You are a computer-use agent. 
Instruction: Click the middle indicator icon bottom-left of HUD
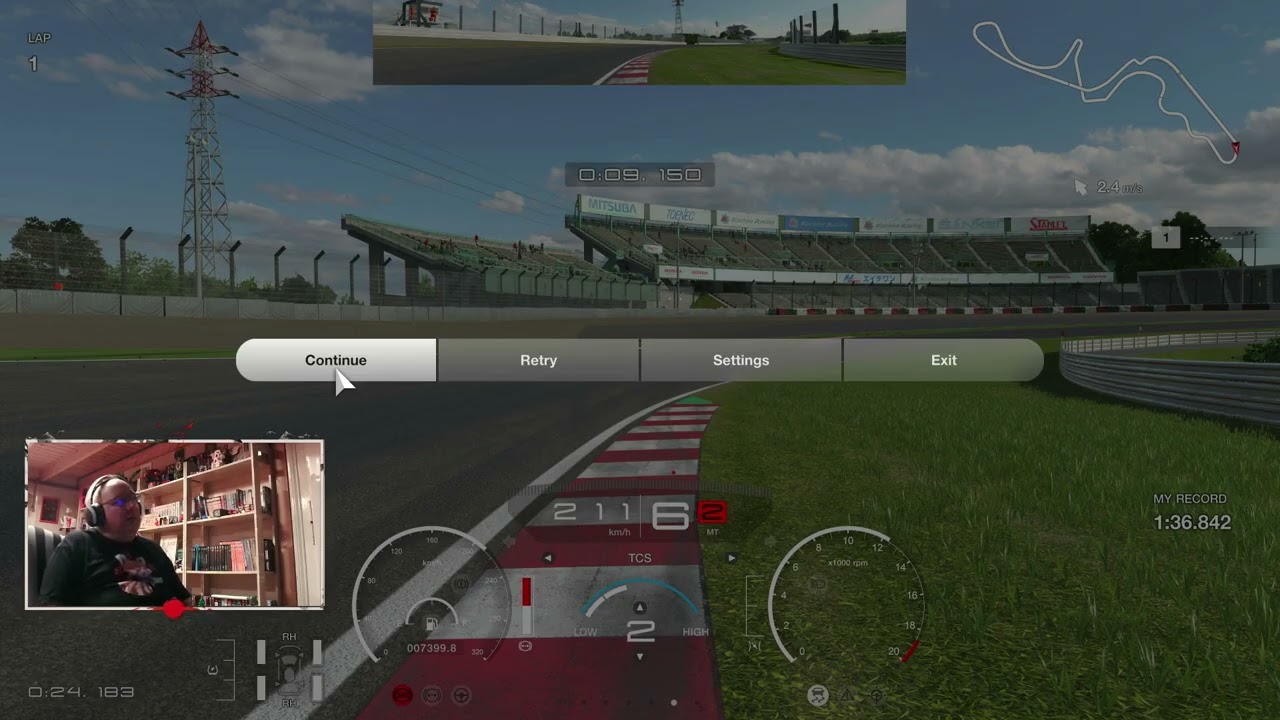click(432, 695)
